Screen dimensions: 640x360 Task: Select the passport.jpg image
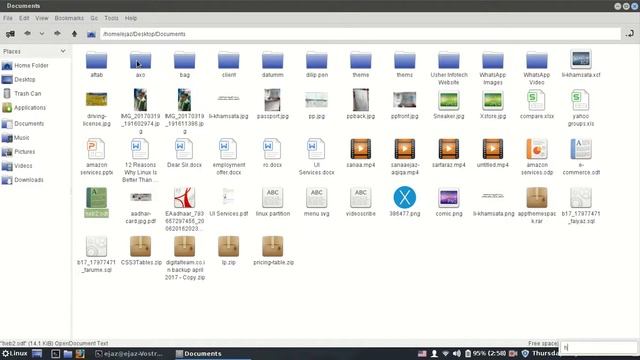[x=273, y=104]
